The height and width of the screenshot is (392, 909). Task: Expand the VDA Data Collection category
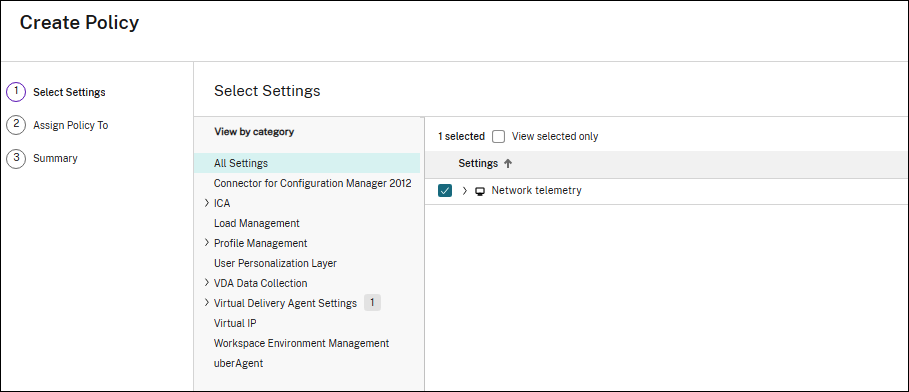[207, 283]
